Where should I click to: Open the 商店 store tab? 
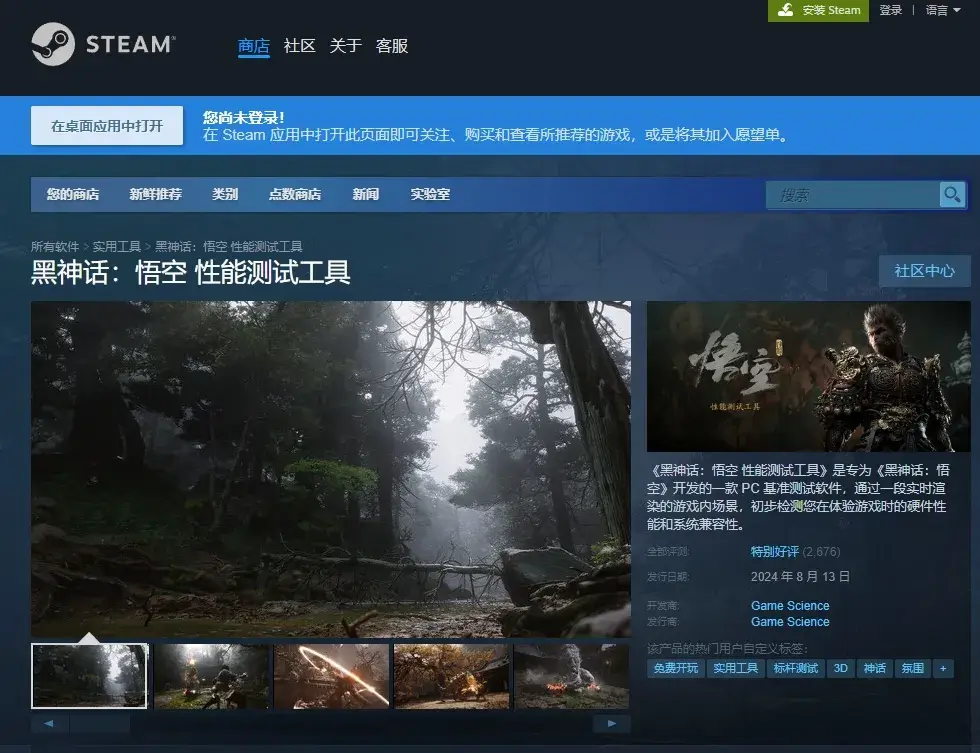[x=254, y=46]
